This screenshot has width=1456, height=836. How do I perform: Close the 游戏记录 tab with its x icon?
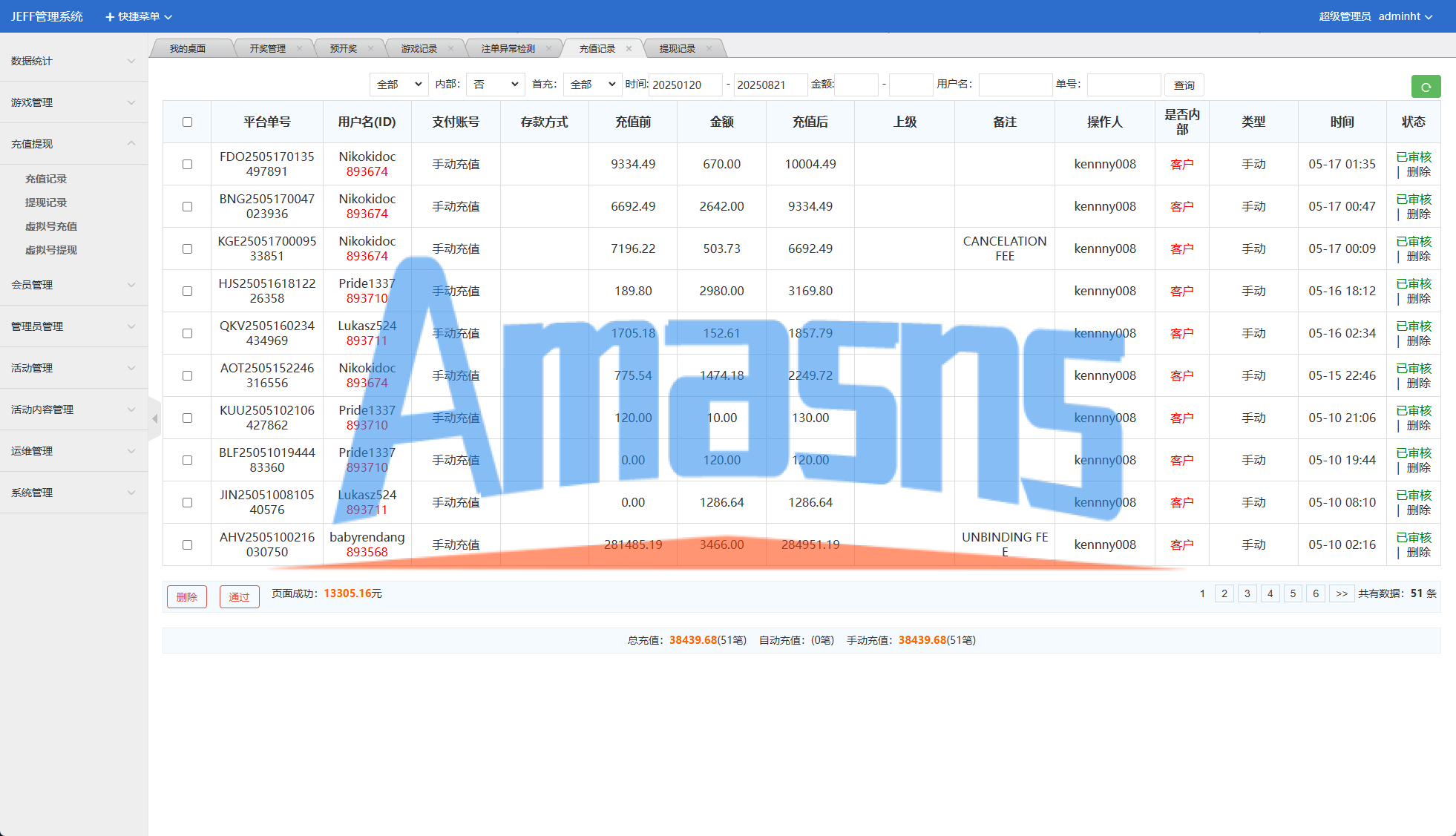[x=450, y=49]
